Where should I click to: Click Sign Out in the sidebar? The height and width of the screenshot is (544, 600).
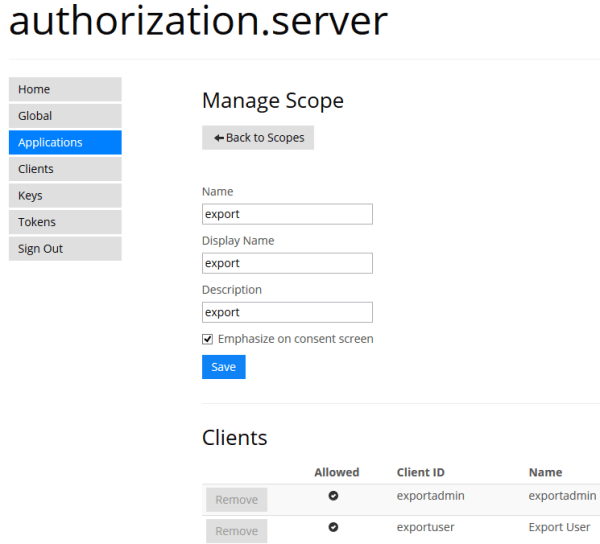65,248
